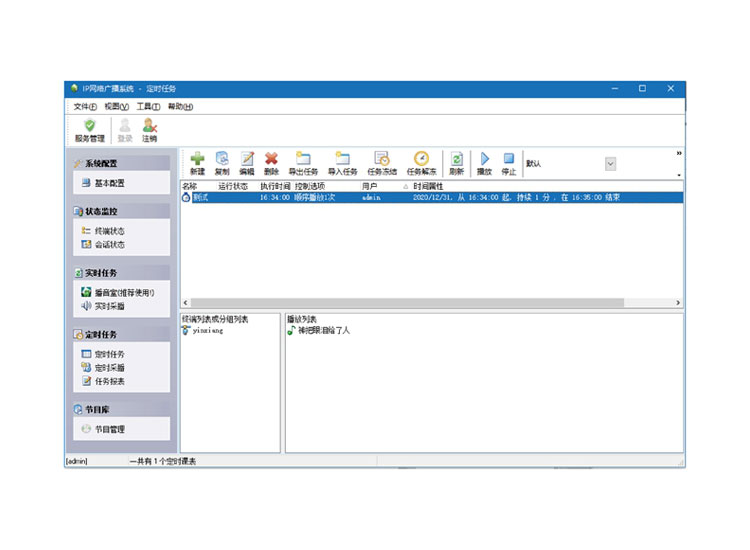Click the 导出任务 (Export tasks) icon

coord(302,160)
